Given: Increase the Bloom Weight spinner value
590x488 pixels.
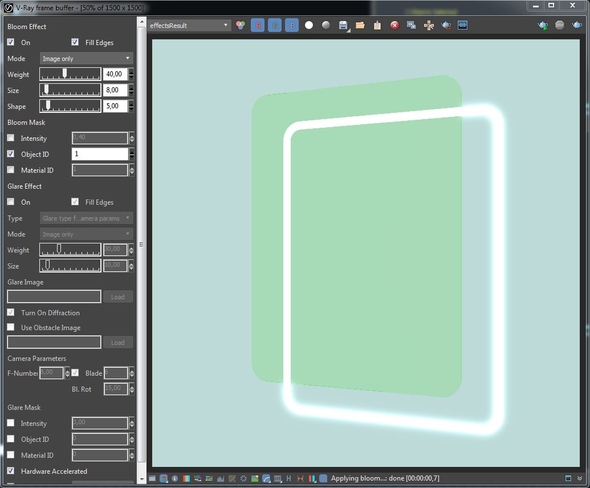Looking at the screenshot, I should click(x=131, y=71).
